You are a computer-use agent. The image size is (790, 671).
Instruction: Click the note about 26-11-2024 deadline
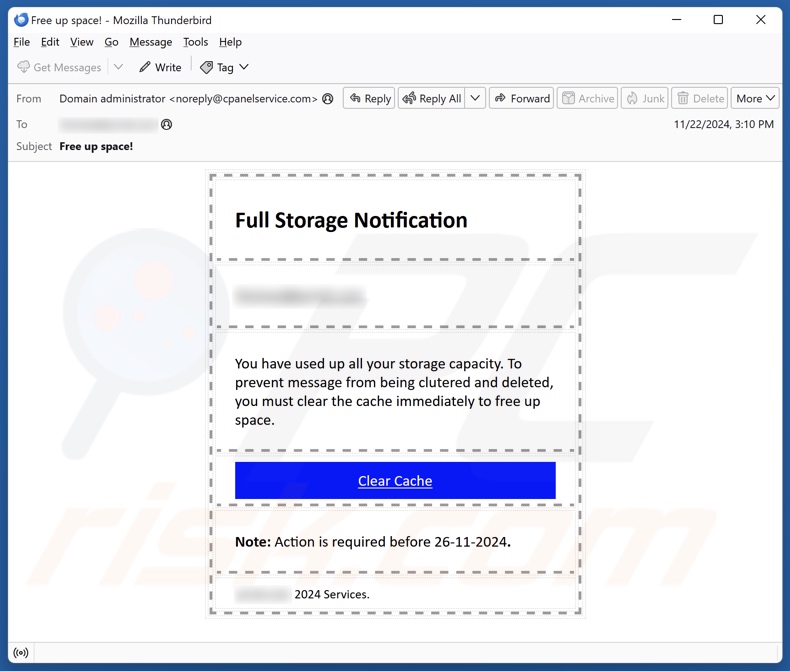373,542
